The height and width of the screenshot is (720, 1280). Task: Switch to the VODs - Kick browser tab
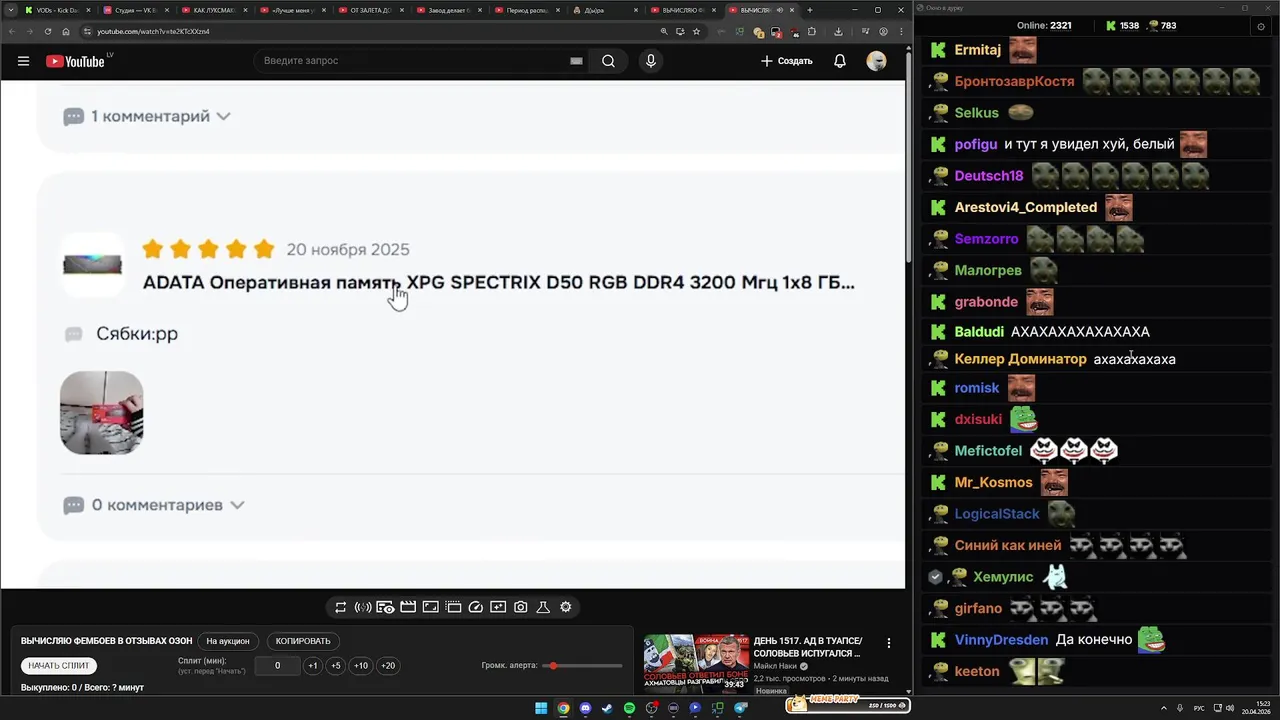pyautogui.click(x=57, y=10)
